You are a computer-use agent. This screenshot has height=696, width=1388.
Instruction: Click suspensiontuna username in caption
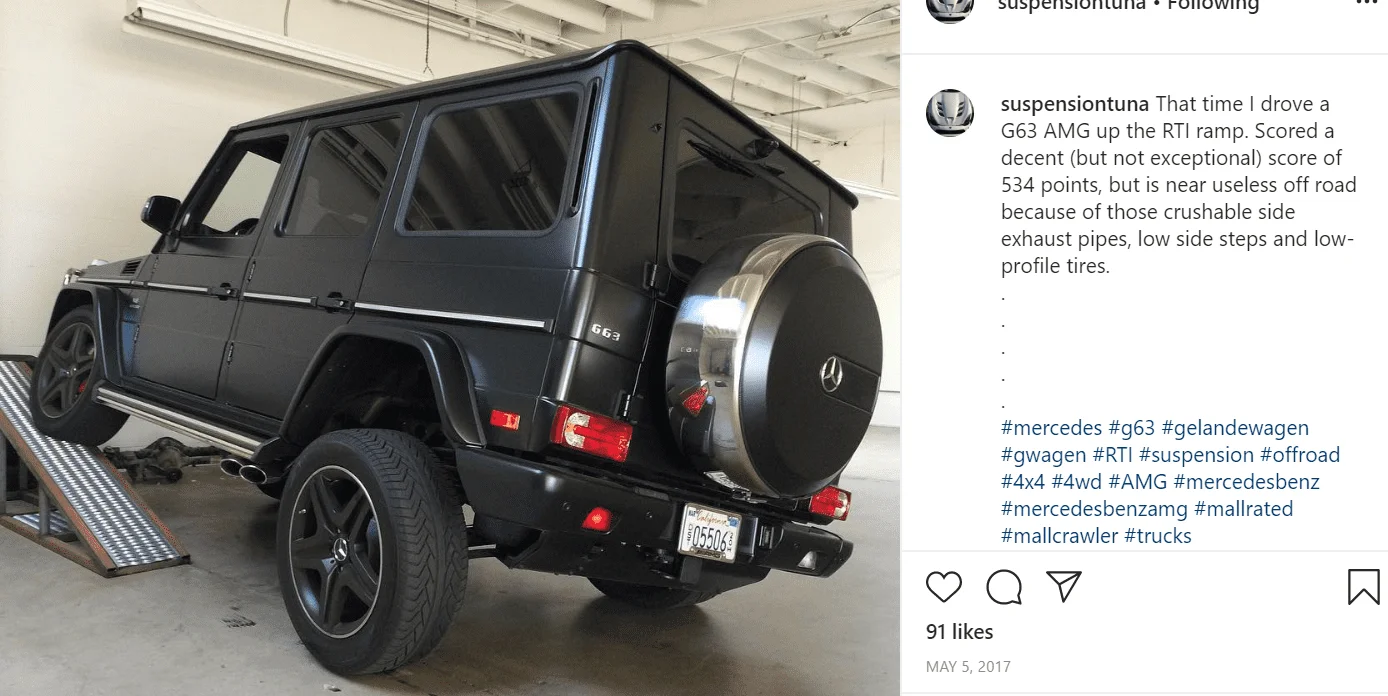click(1075, 104)
